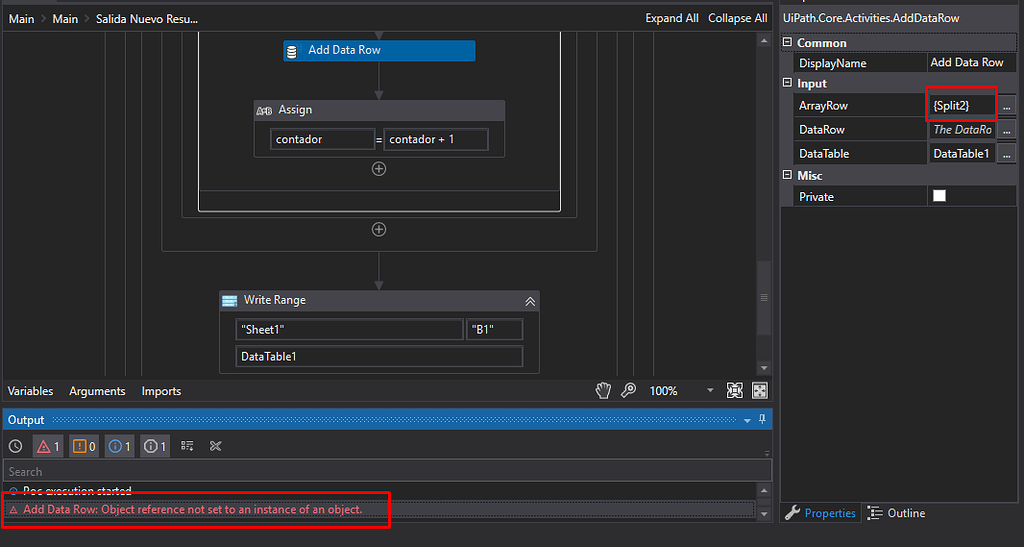Click the Output panel title

click(x=26, y=420)
